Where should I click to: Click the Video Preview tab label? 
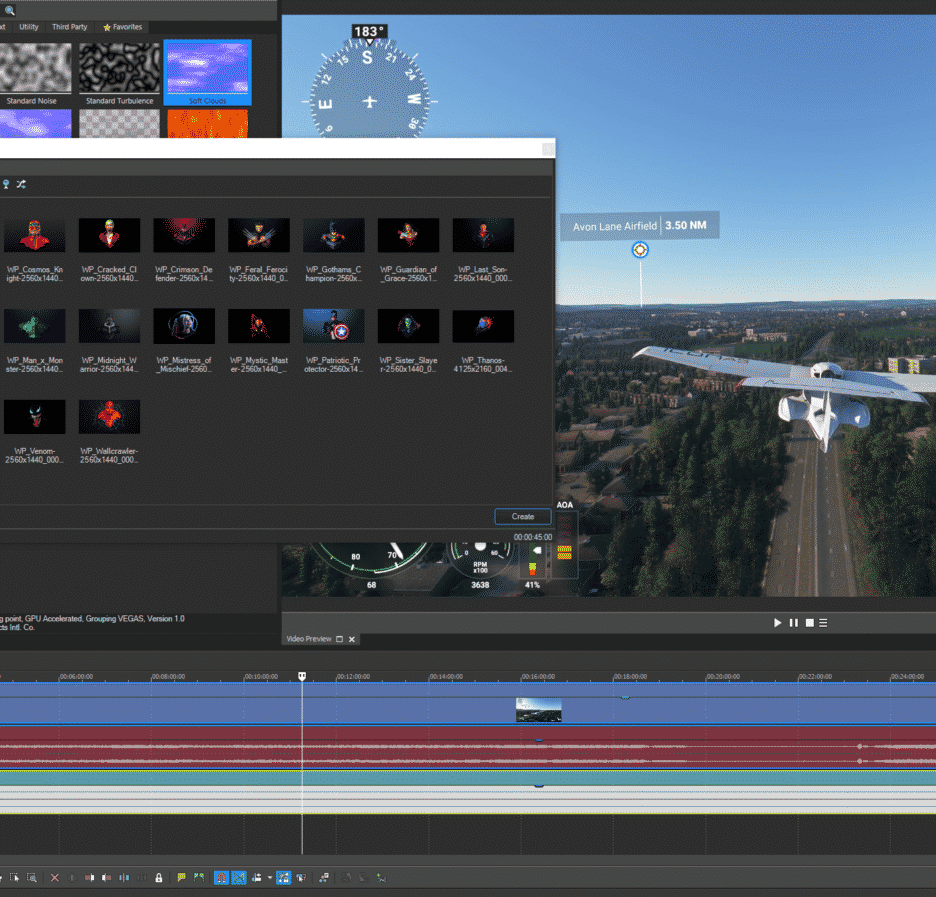[x=309, y=639]
